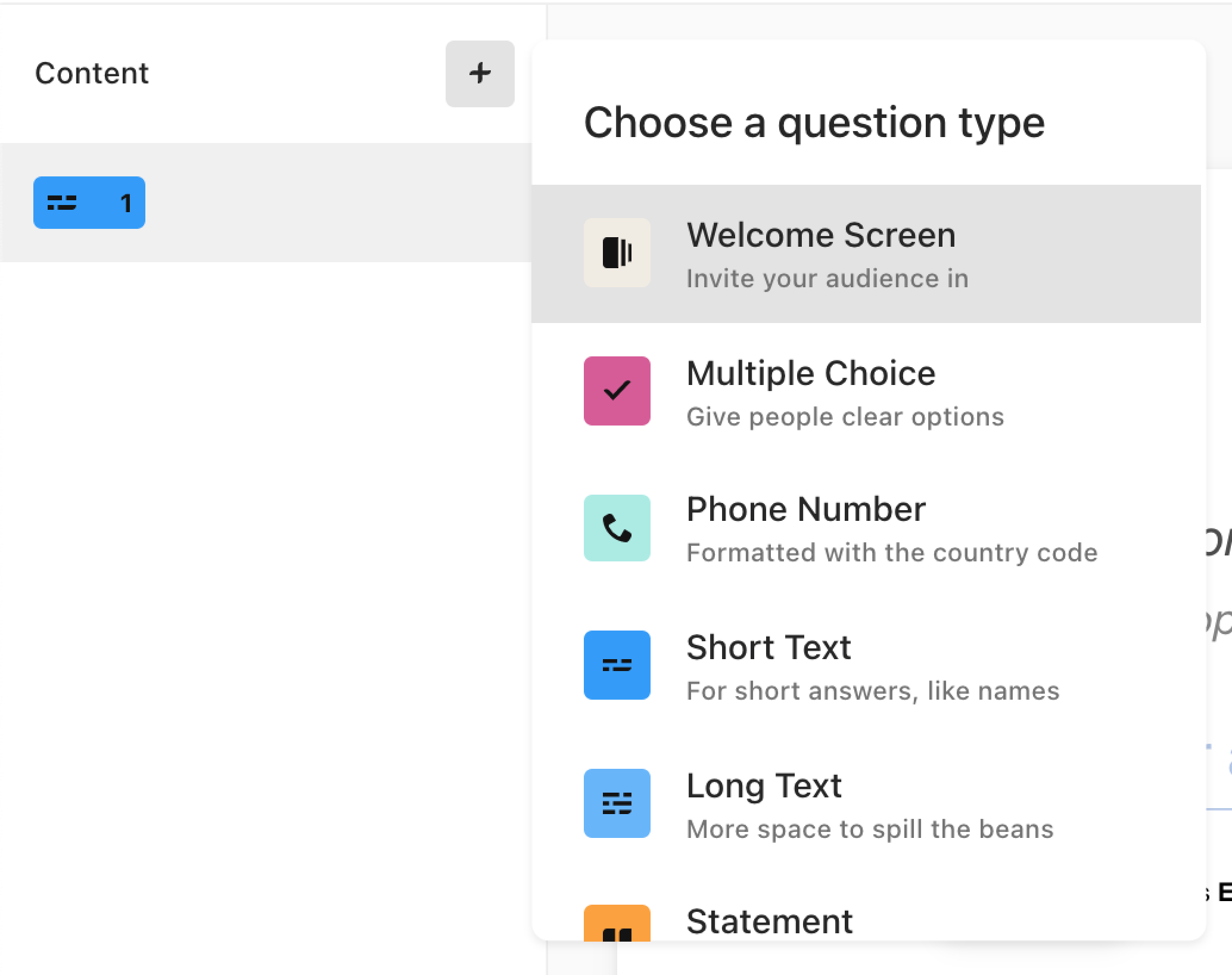Click the 'Invite your audience in' description
Image resolution: width=1232 pixels, height=975 pixels.
(827, 279)
